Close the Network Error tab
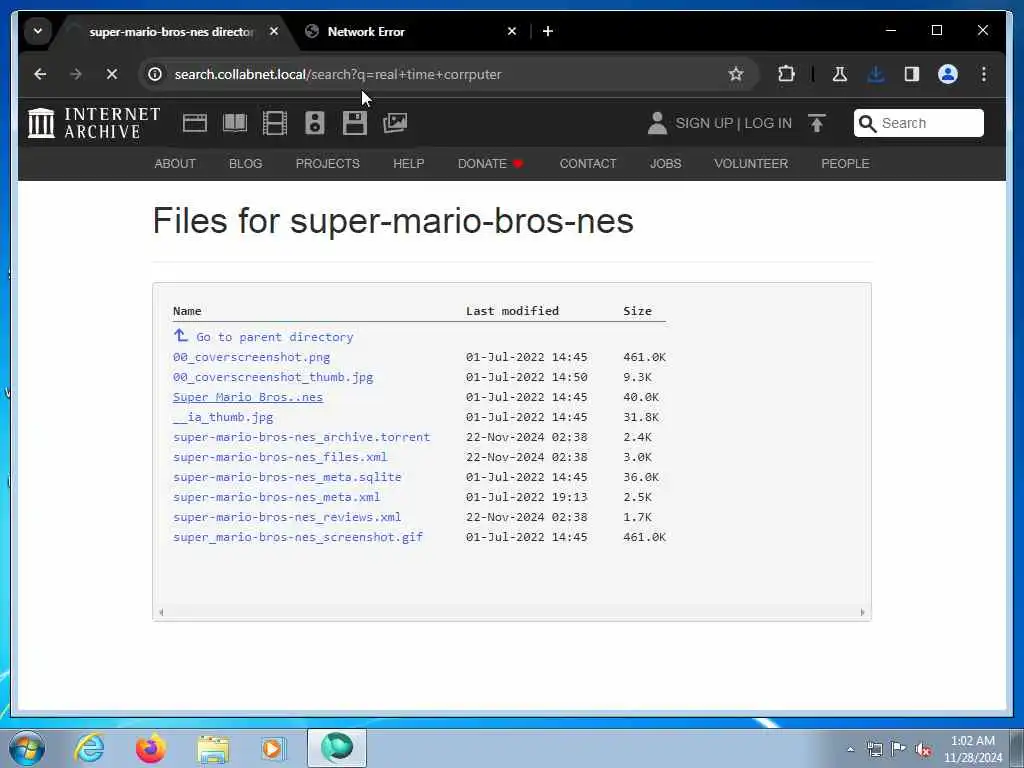 [512, 31]
